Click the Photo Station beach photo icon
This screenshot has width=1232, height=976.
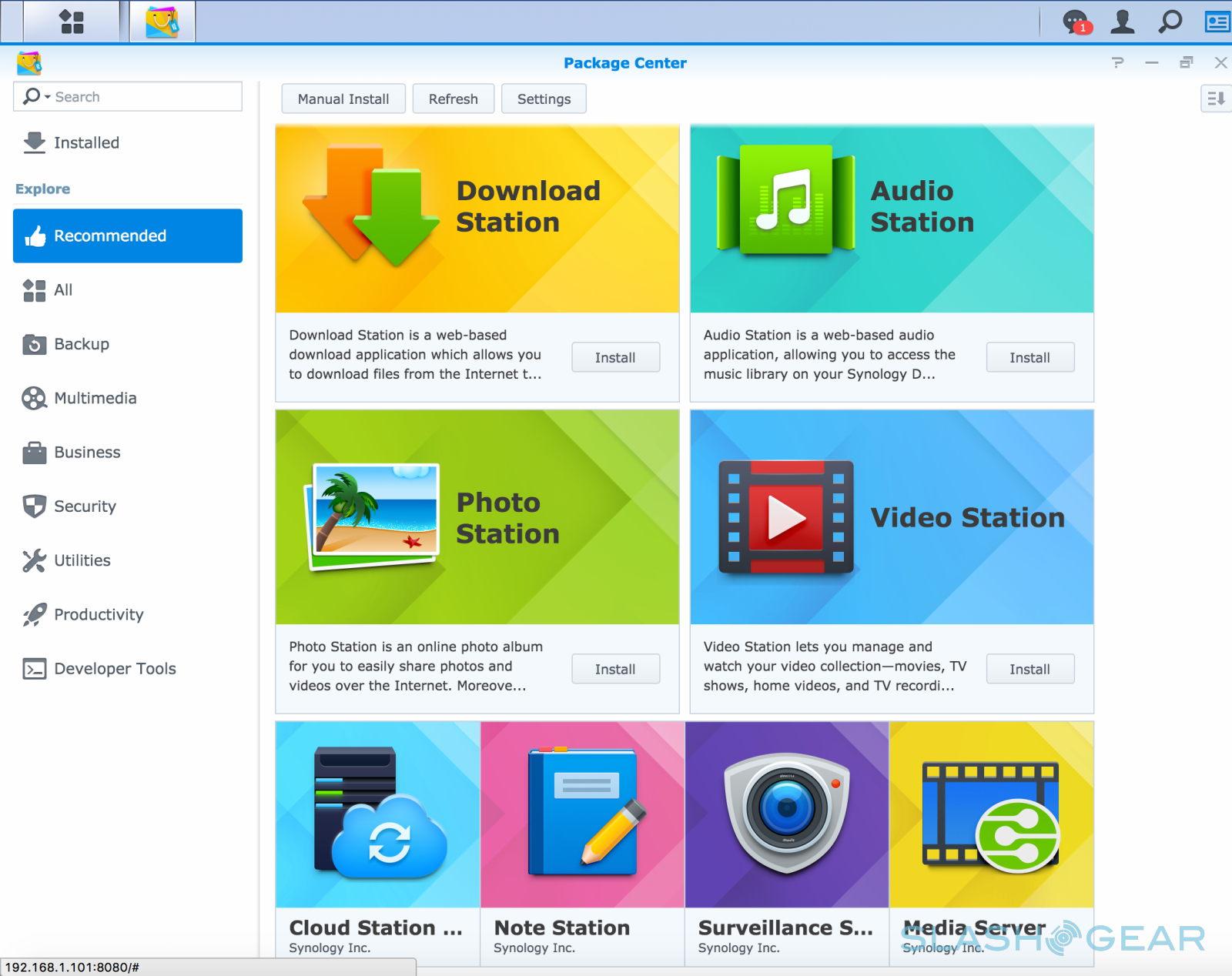coord(373,516)
